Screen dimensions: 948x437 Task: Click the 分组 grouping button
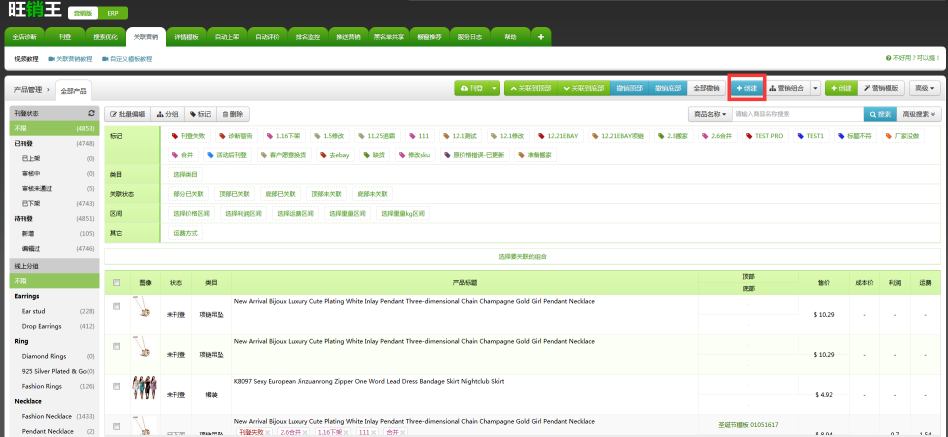(167, 114)
